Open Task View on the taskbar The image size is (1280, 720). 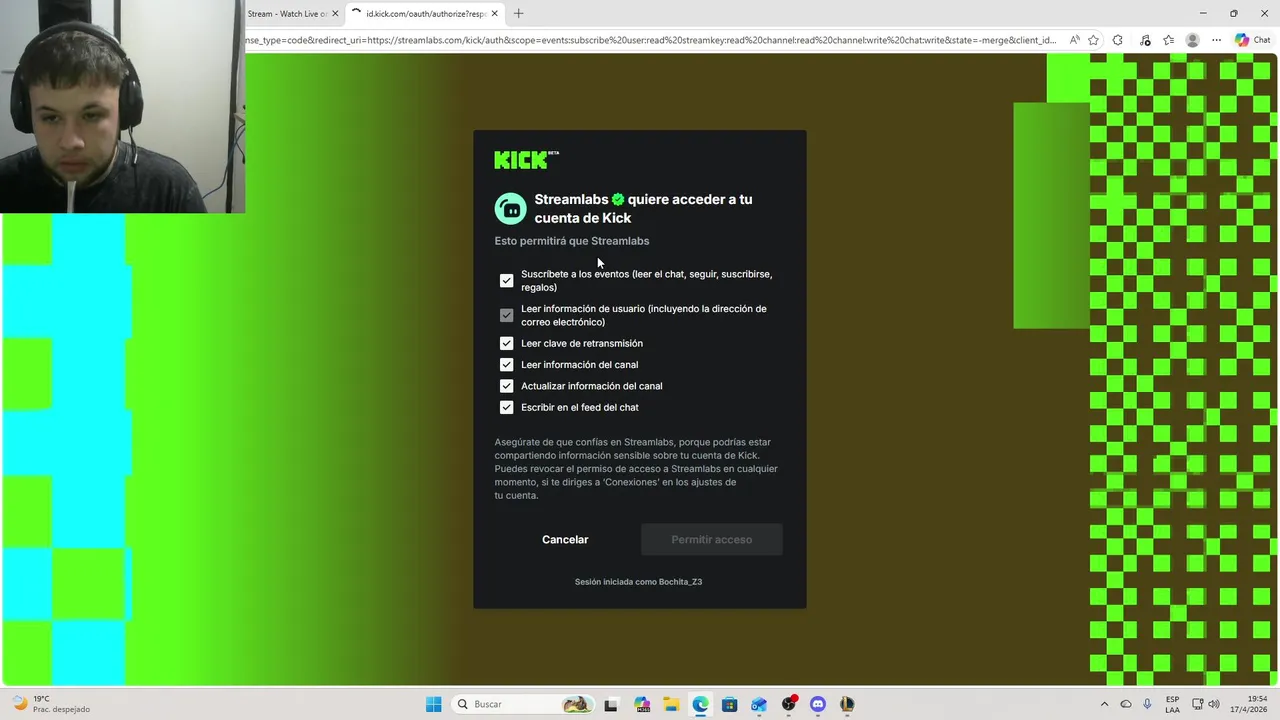tap(611, 704)
